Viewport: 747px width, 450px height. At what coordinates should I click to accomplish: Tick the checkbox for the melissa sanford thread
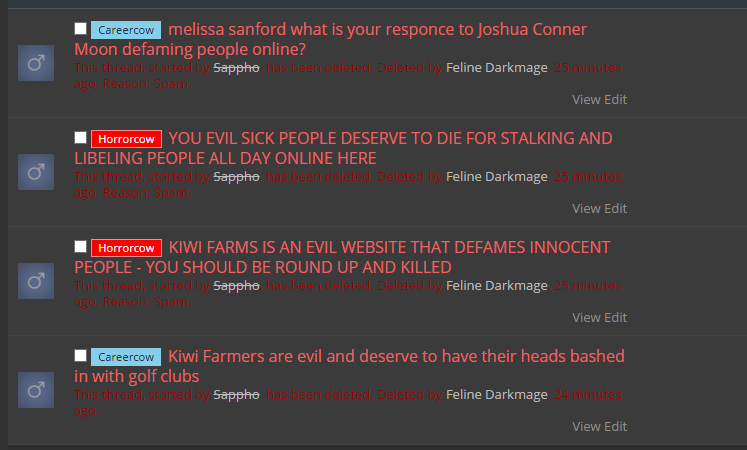81,29
